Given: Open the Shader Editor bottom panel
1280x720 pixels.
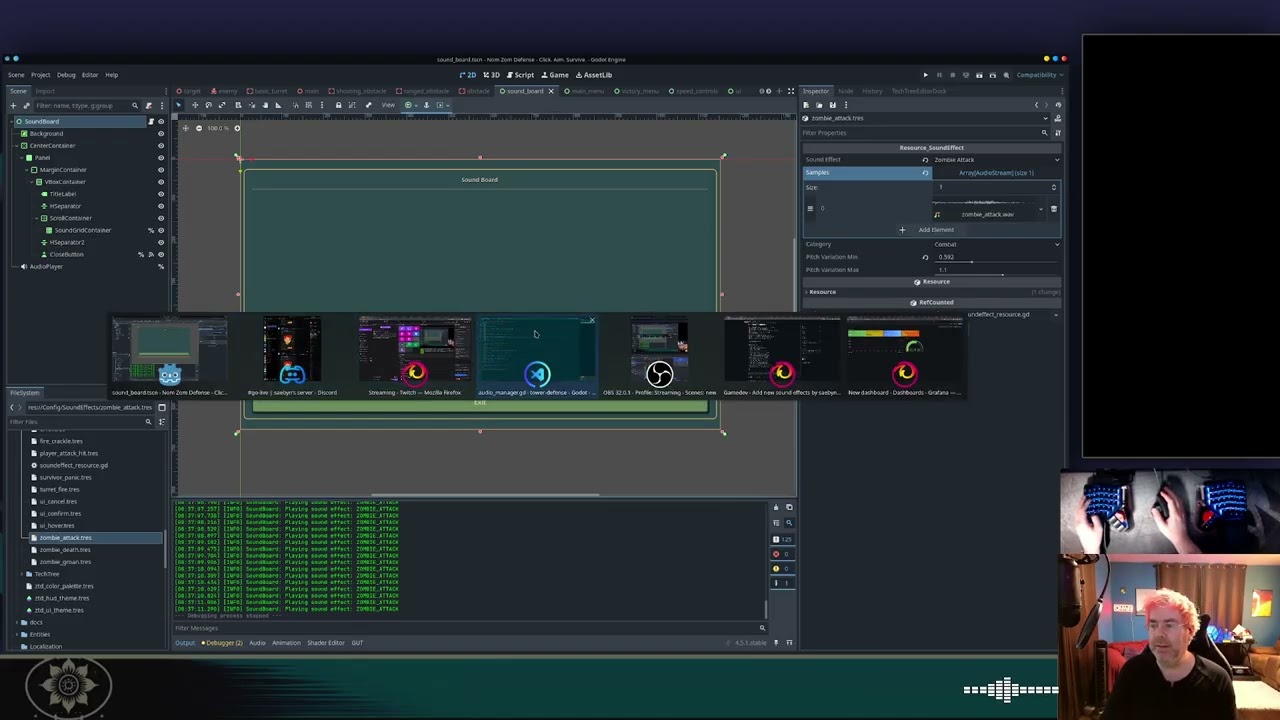Looking at the screenshot, I should pos(326,643).
